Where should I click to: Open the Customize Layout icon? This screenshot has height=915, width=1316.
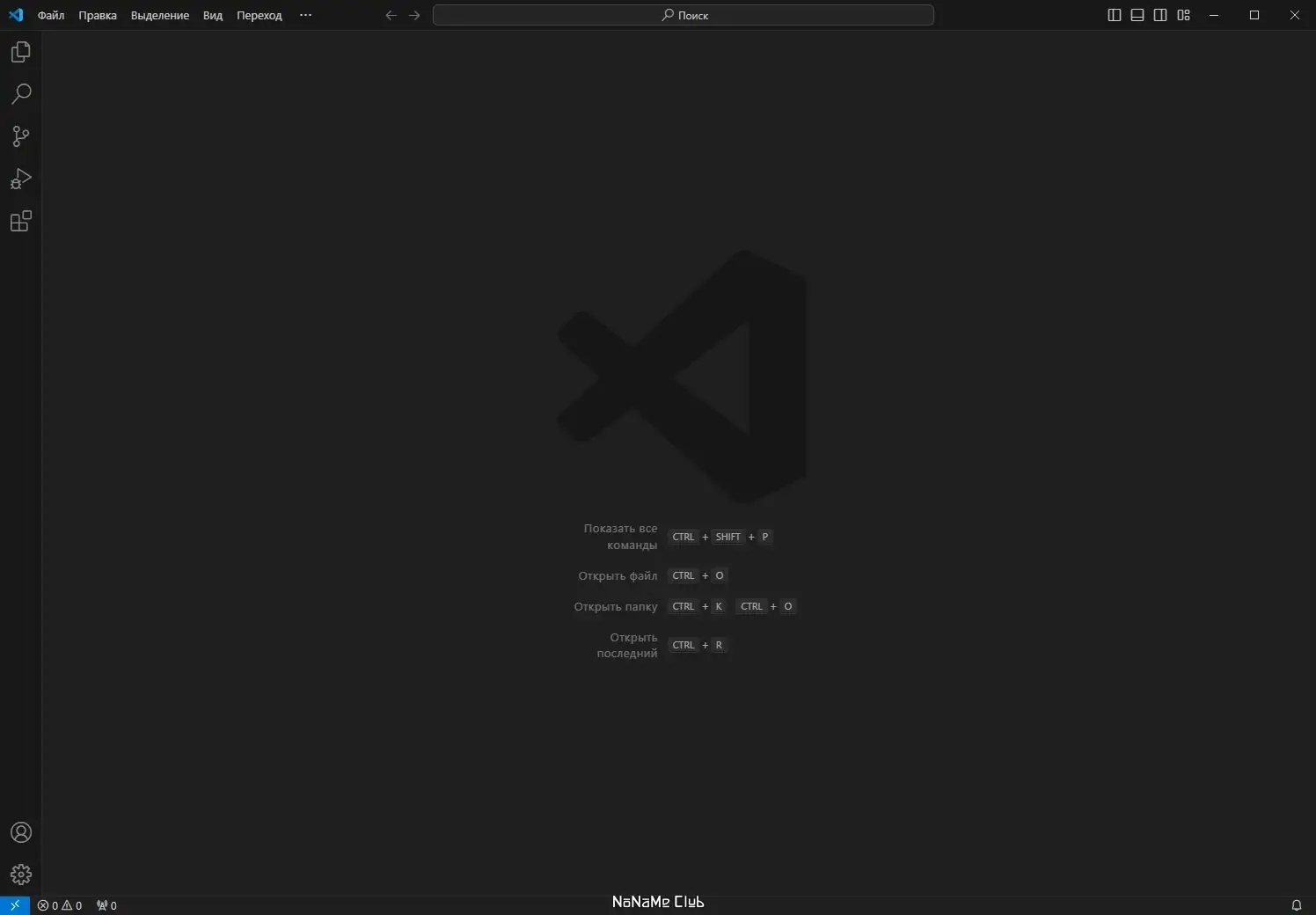1184,15
